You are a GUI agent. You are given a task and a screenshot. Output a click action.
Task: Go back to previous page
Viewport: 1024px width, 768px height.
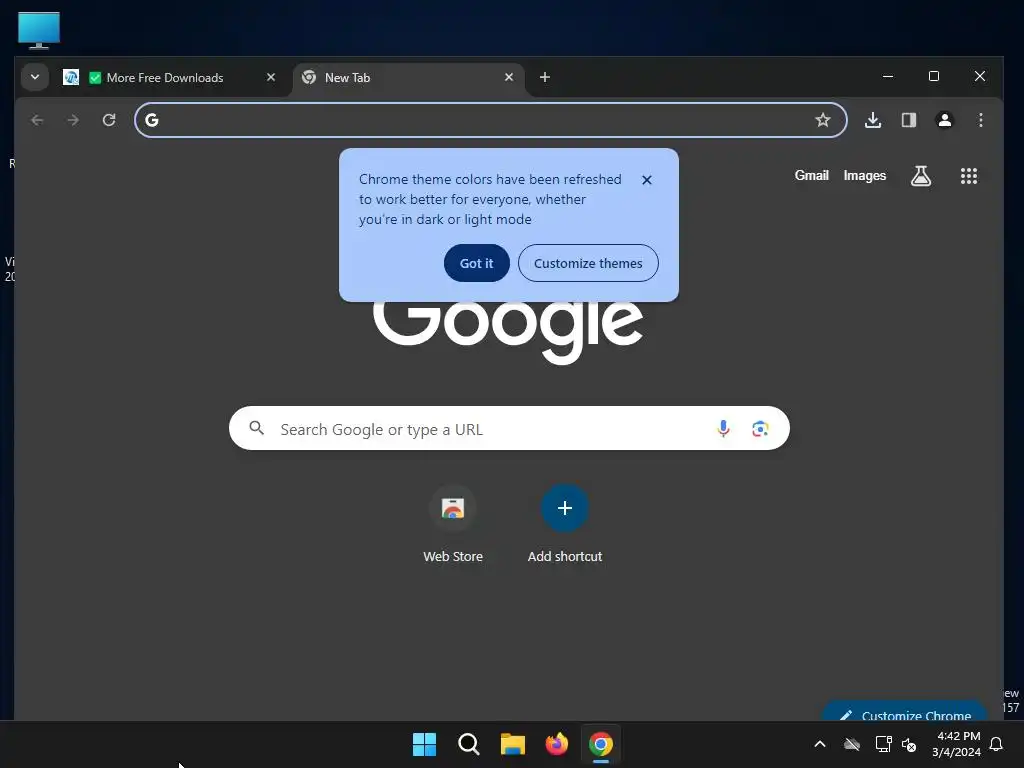click(x=37, y=120)
